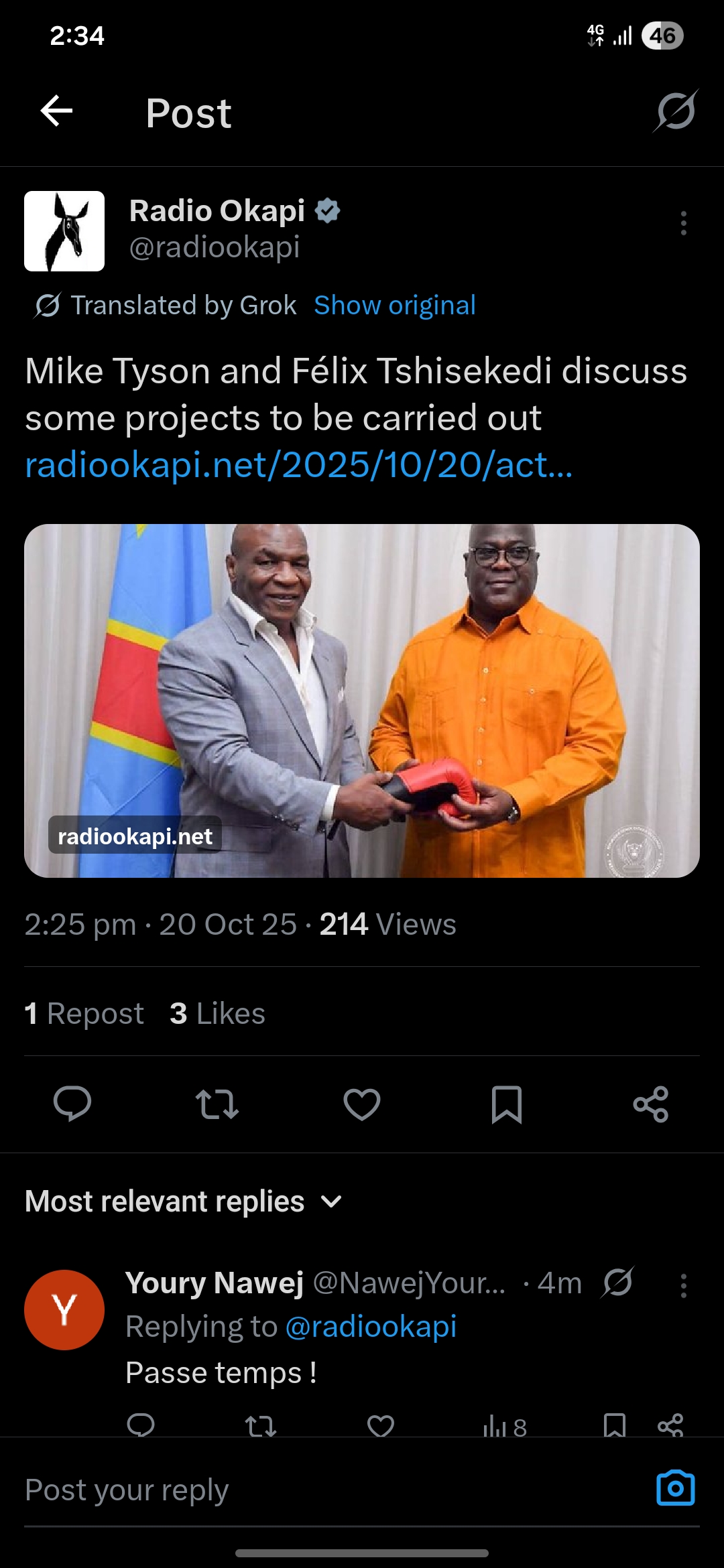Open three-dot menu on Radio Okapi post
This screenshot has width=724, height=1568.
pos(683,223)
